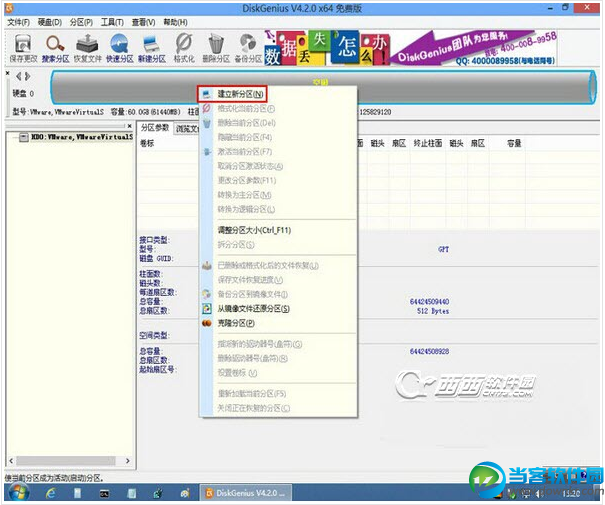Select 克隆分区(P) in context menu

click(236, 323)
